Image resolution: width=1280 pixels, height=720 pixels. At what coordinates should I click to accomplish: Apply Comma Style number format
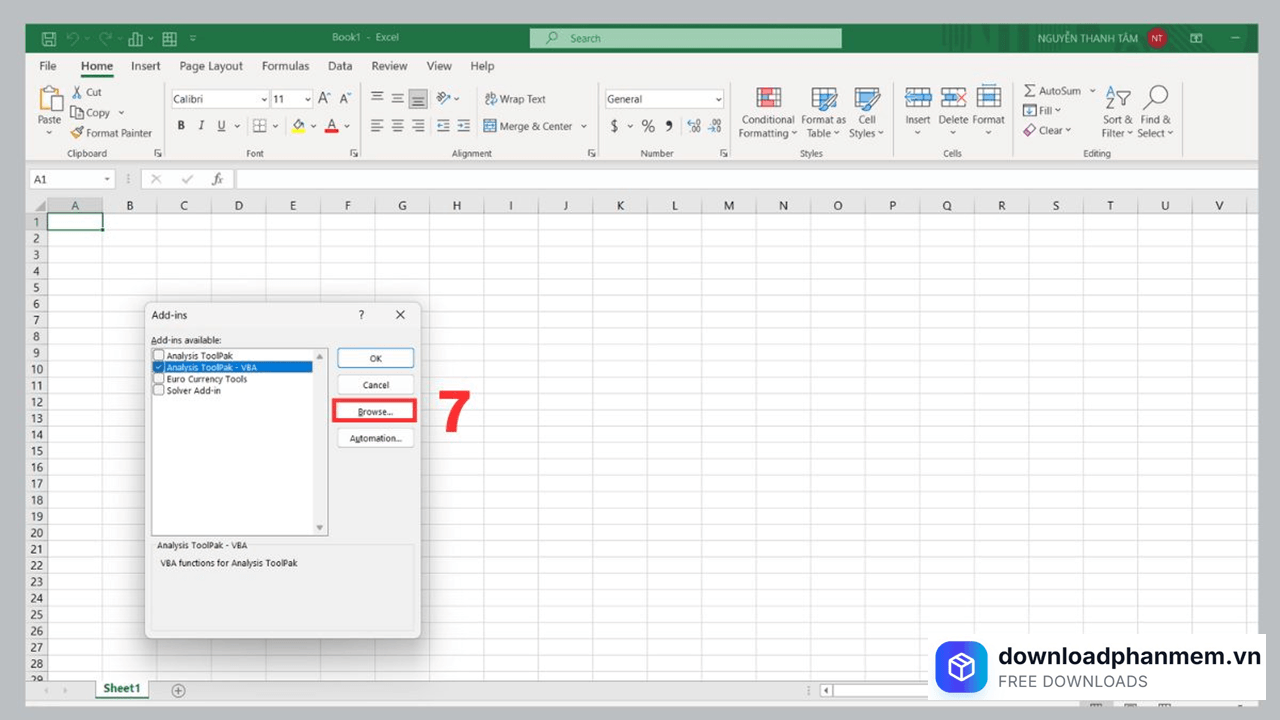click(x=669, y=126)
